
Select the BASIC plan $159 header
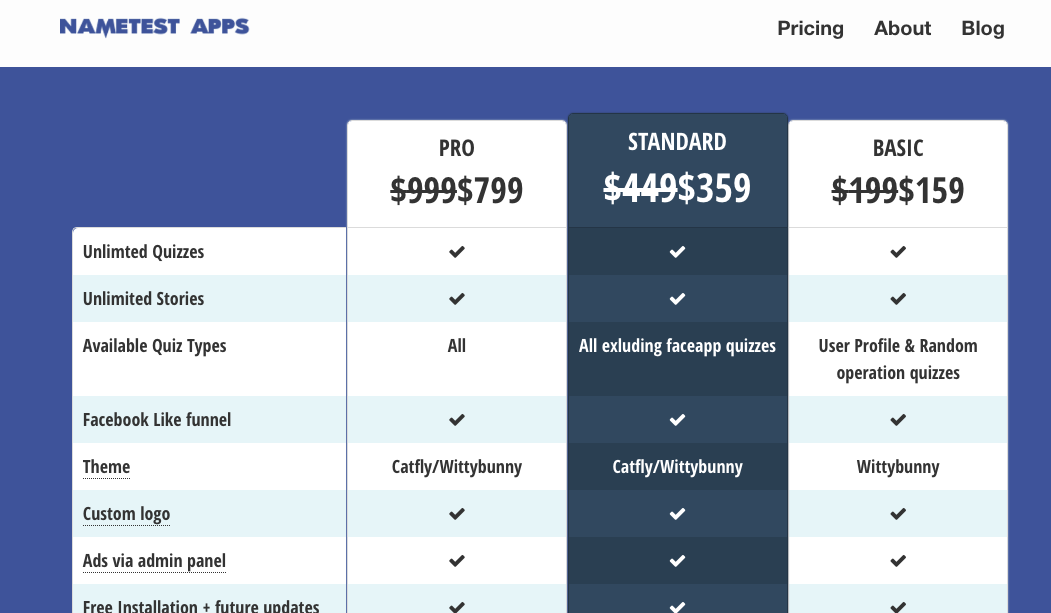898,174
